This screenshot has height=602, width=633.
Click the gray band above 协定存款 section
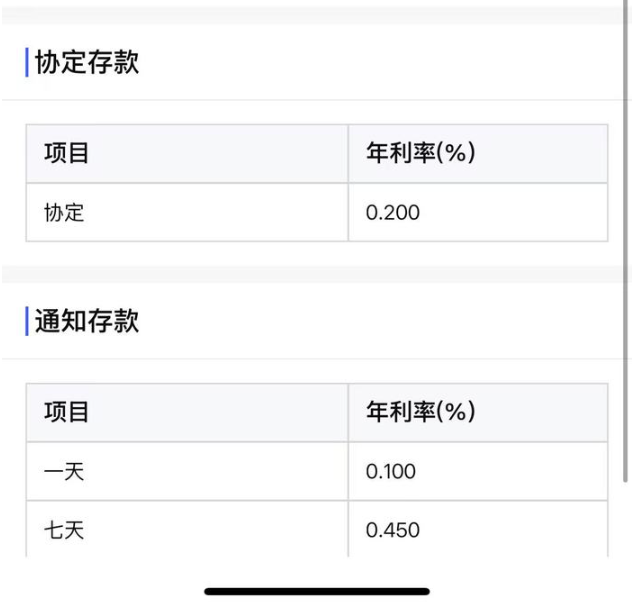pos(312,15)
